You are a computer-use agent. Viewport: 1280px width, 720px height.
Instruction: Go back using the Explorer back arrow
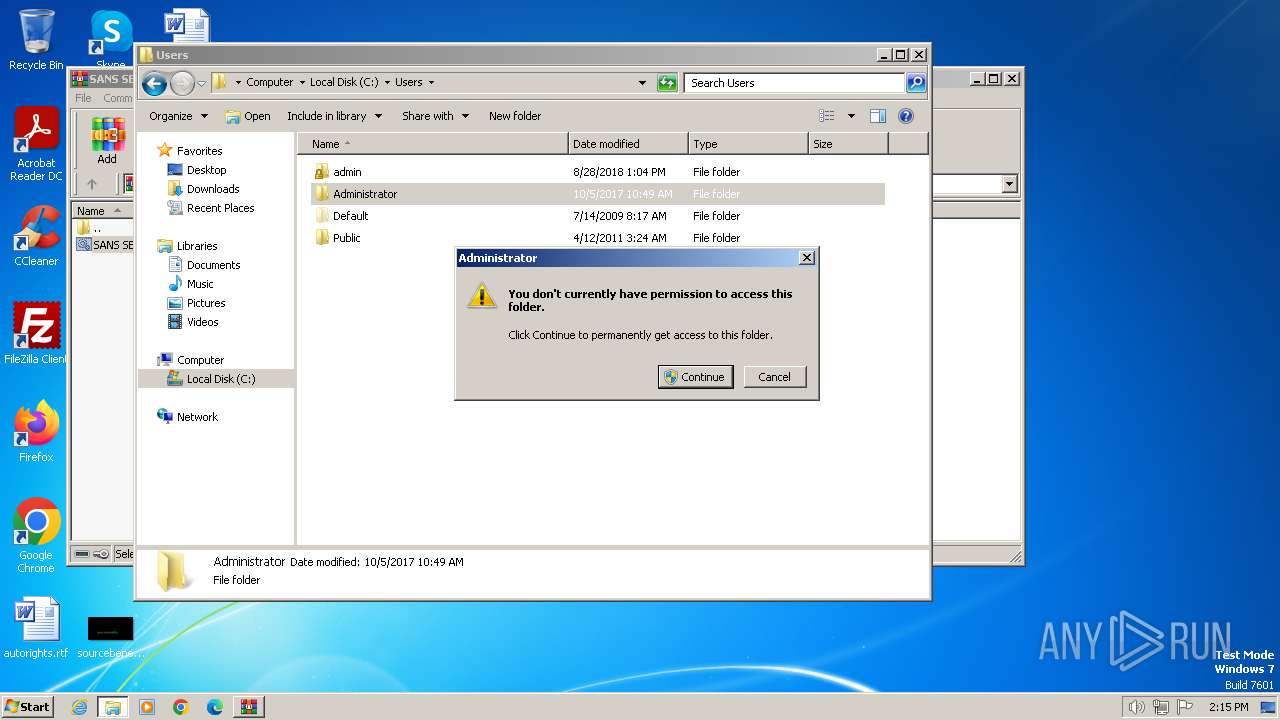154,83
